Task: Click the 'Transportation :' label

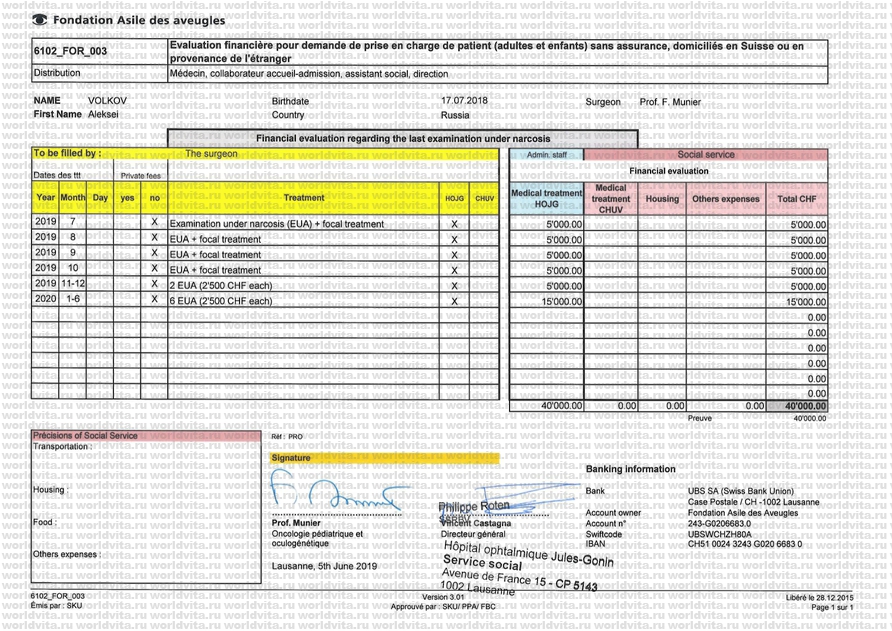Action: [63, 447]
